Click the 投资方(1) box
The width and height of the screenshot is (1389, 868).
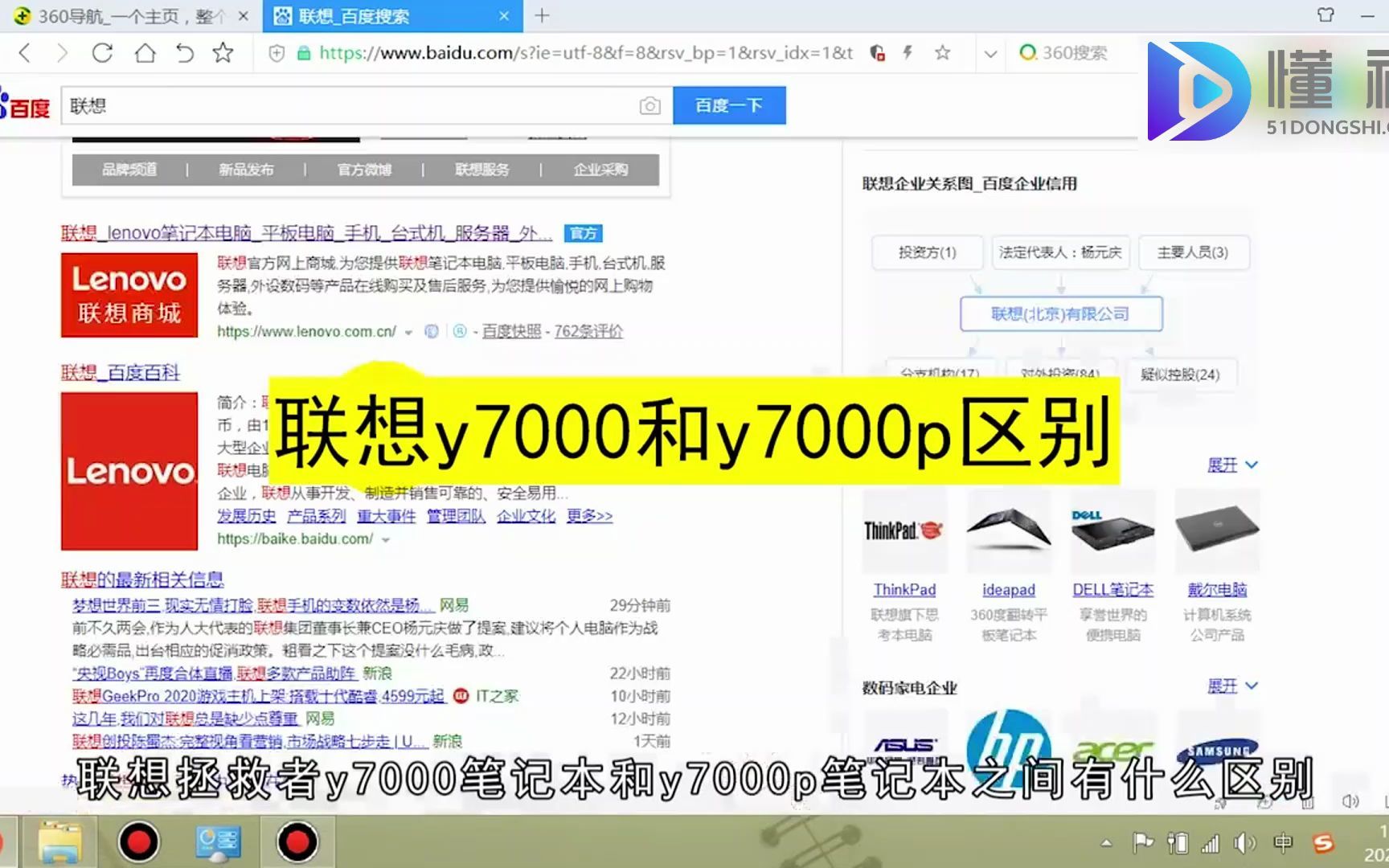click(x=927, y=252)
